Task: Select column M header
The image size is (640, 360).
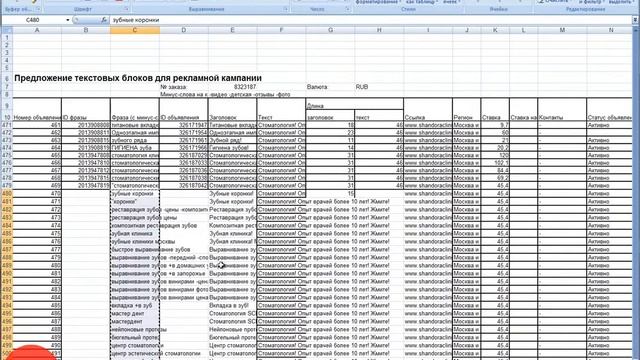Action: click(562, 30)
